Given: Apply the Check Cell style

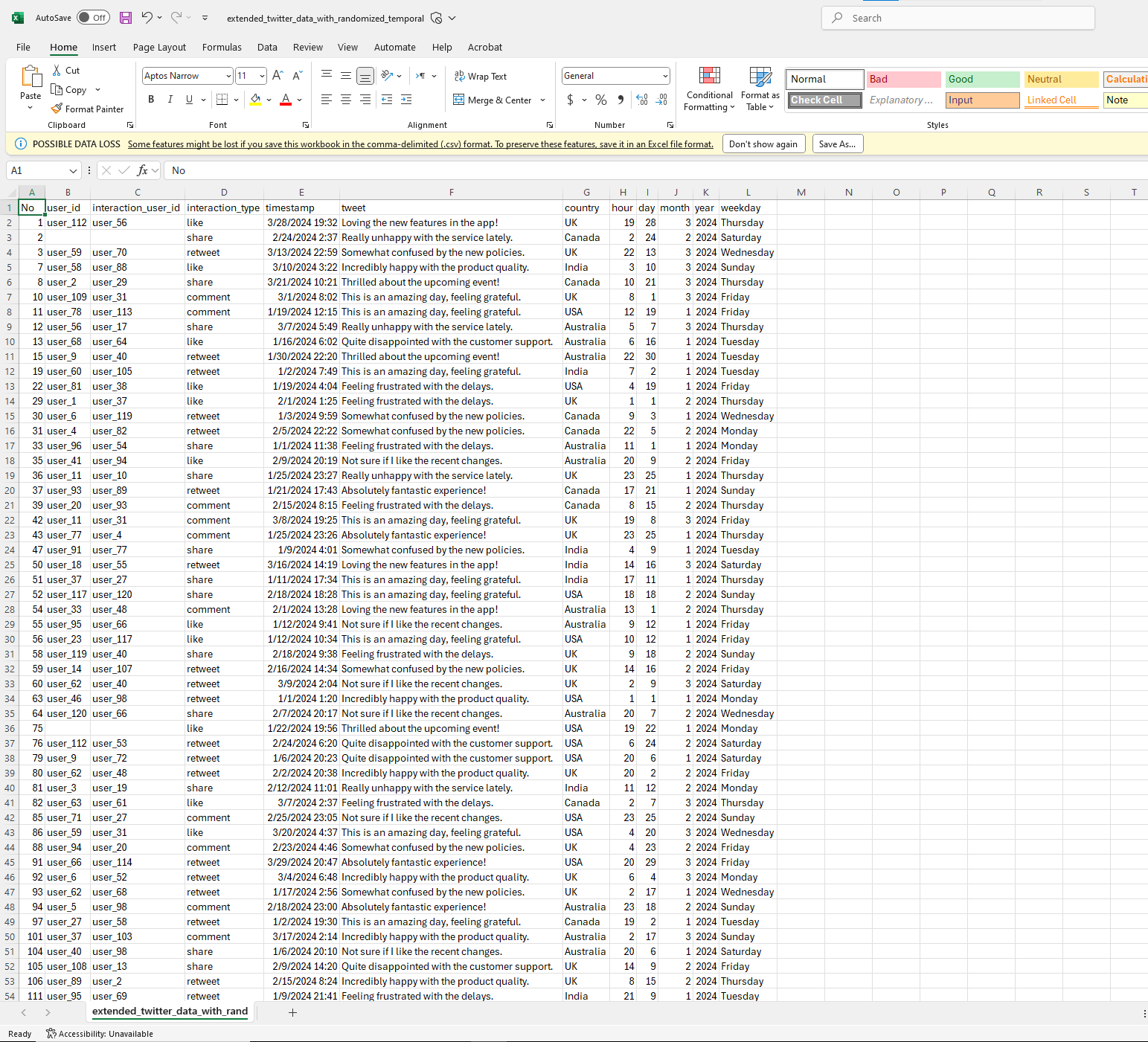Looking at the screenshot, I should [825, 100].
